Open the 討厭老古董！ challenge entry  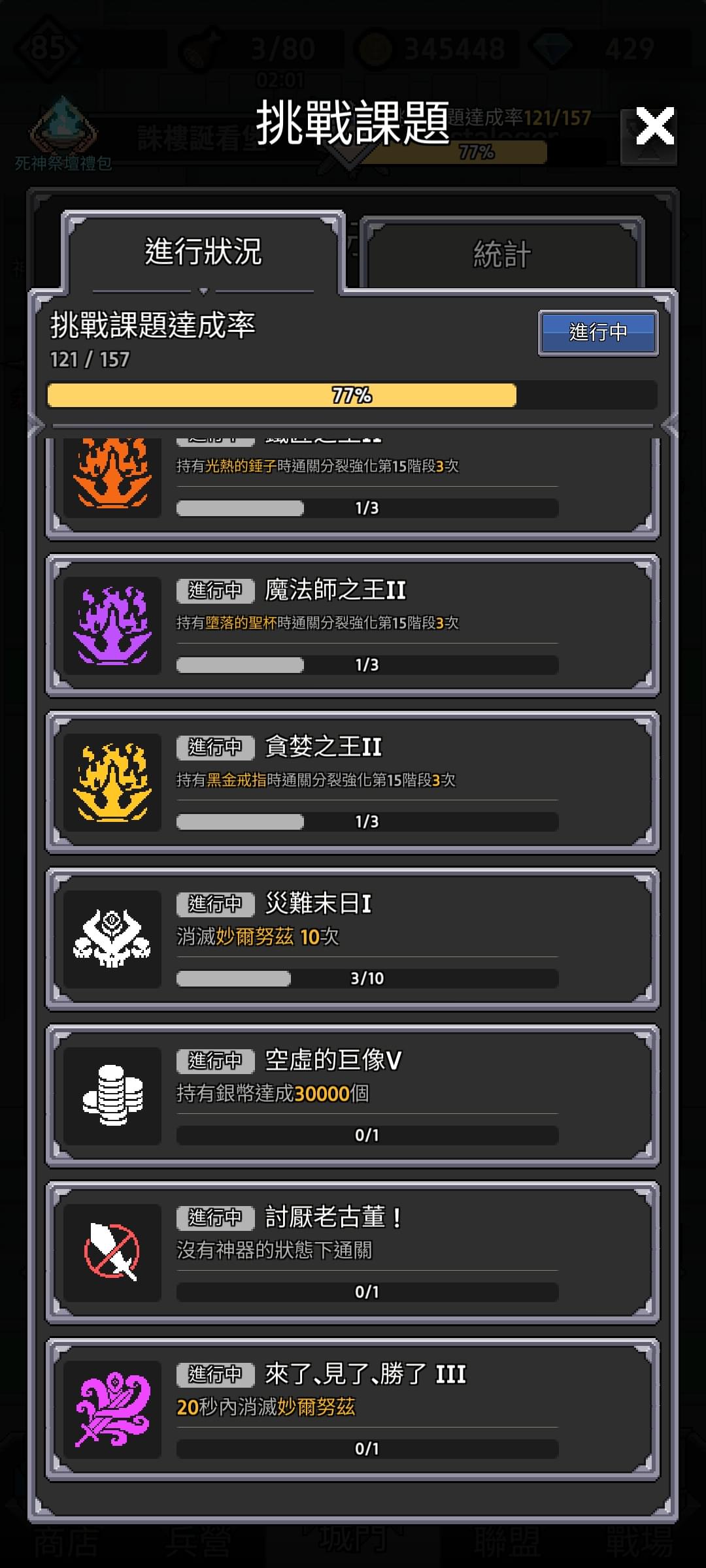pos(352,1252)
